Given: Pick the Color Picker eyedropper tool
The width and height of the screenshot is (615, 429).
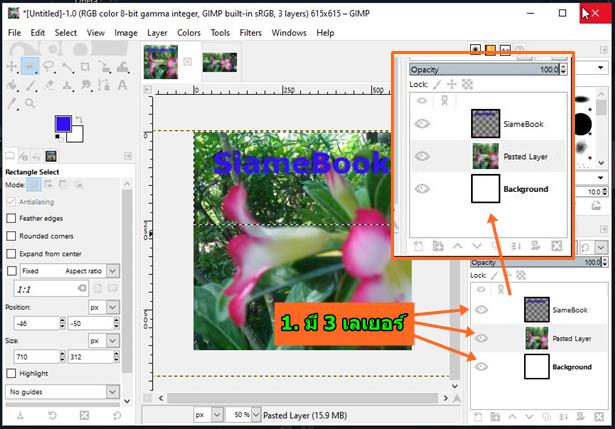Looking at the screenshot, I should tap(12, 104).
